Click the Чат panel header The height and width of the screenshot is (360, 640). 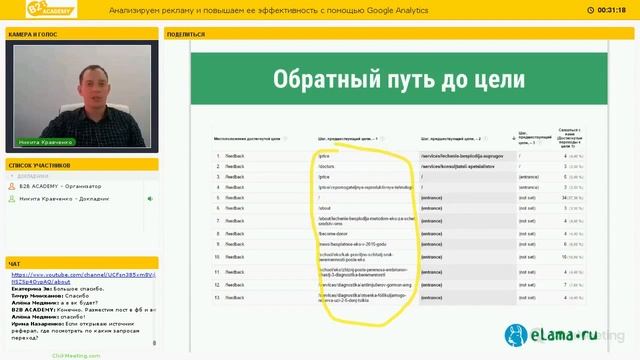(x=82, y=264)
